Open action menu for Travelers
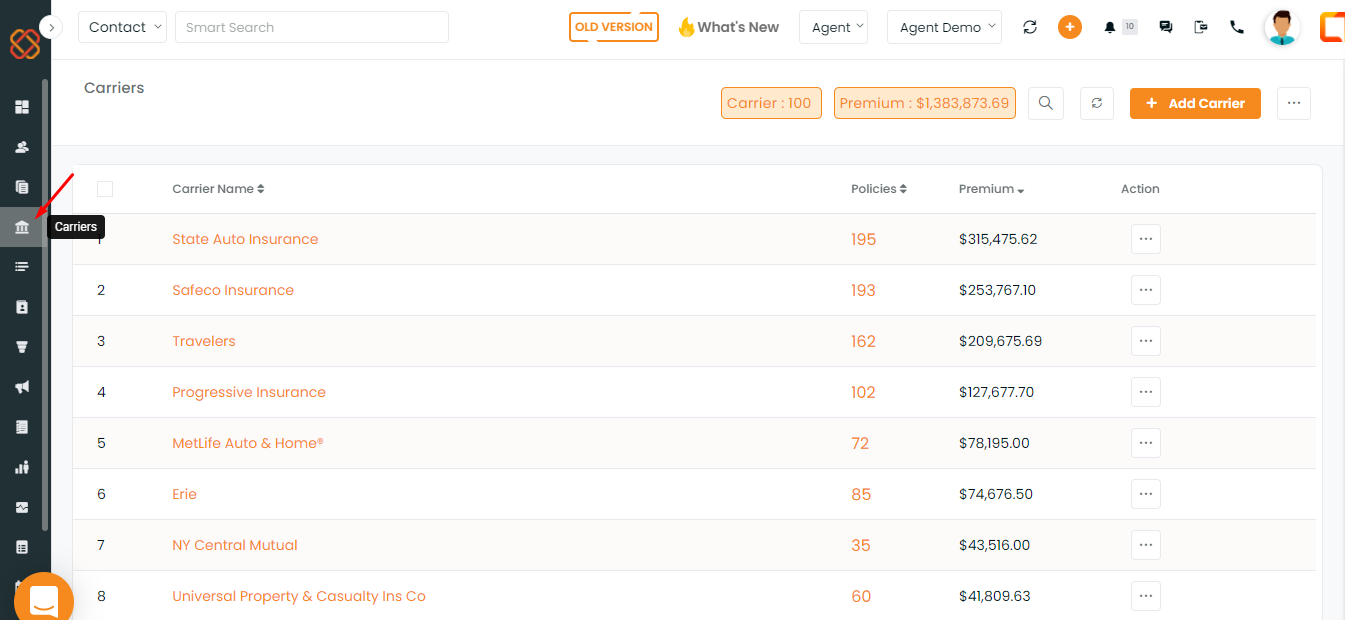Viewport: 1345px width, 620px height. pos(1146,341)
